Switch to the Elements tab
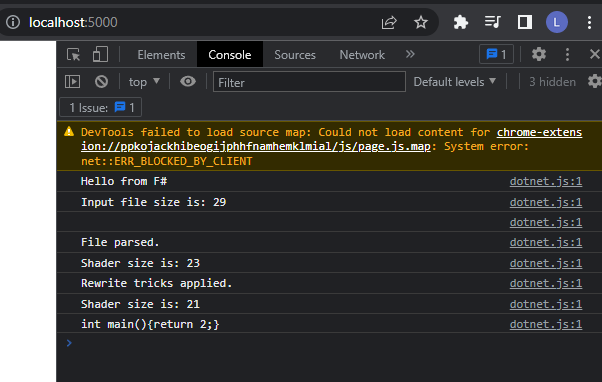Screen dimensions: 602x382 (x=161, y=55)
